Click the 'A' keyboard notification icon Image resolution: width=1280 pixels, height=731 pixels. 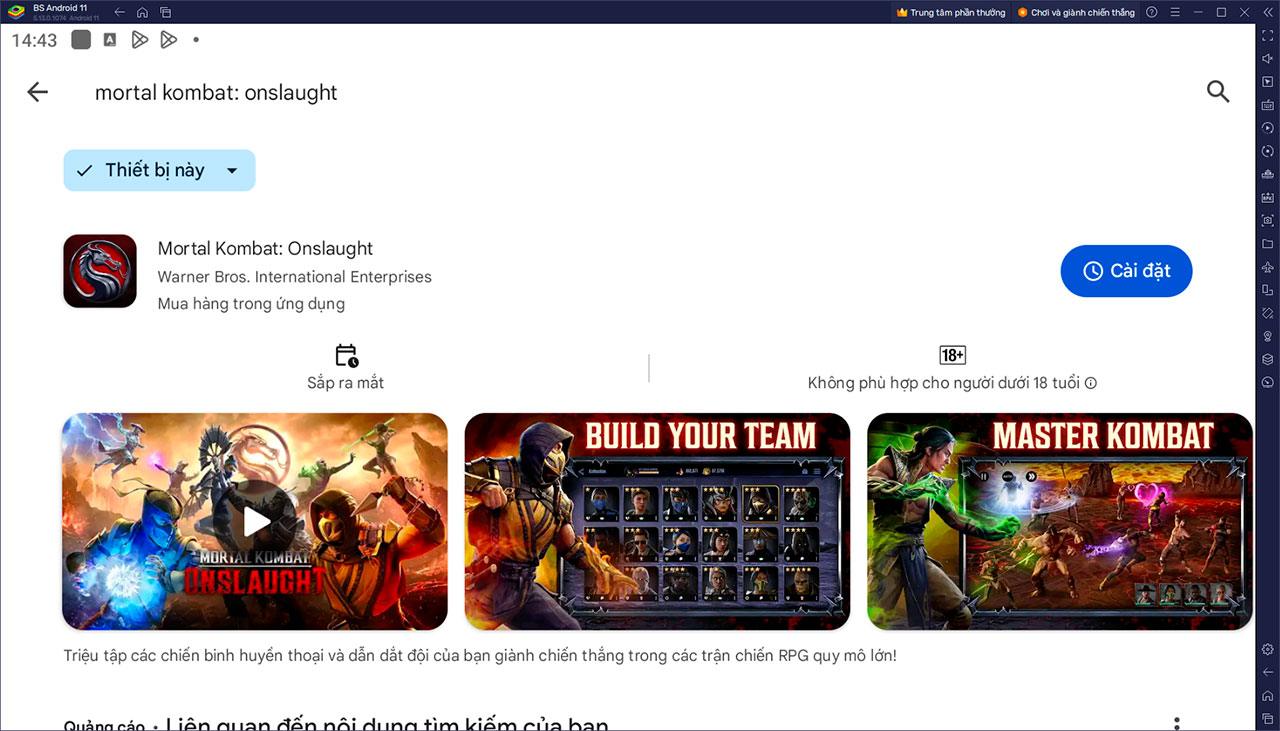click(110, 40)
